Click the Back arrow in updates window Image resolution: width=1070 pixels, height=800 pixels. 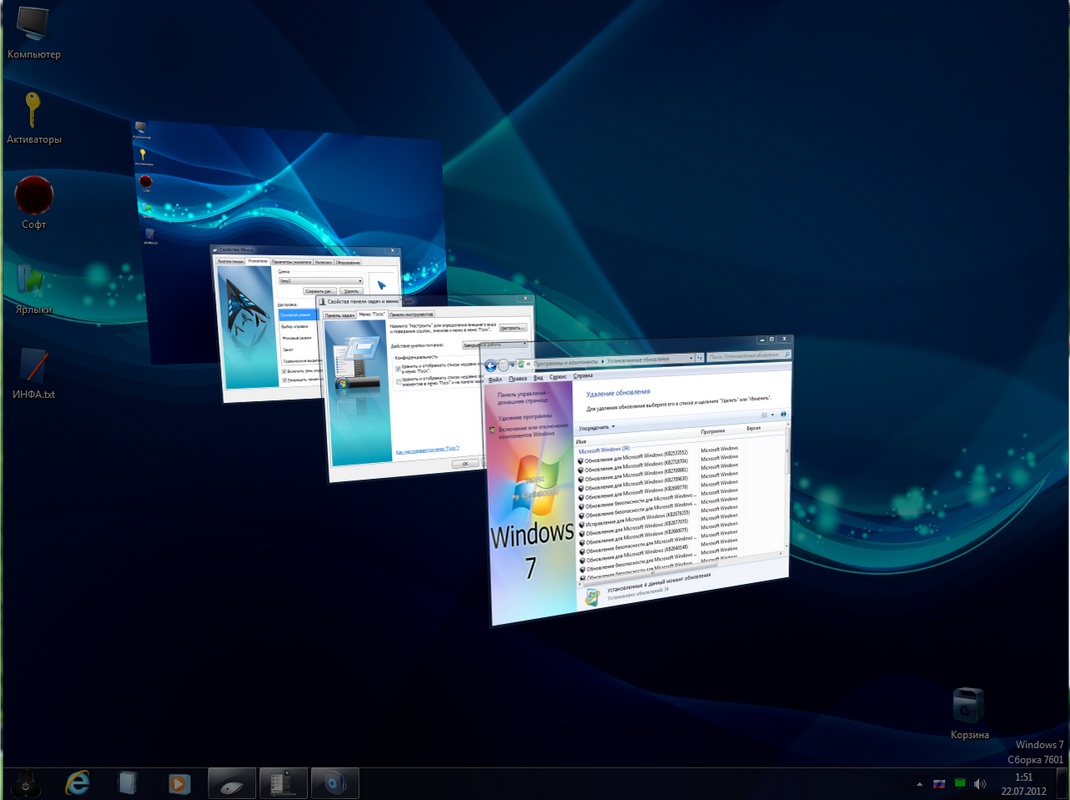(490, 367)
